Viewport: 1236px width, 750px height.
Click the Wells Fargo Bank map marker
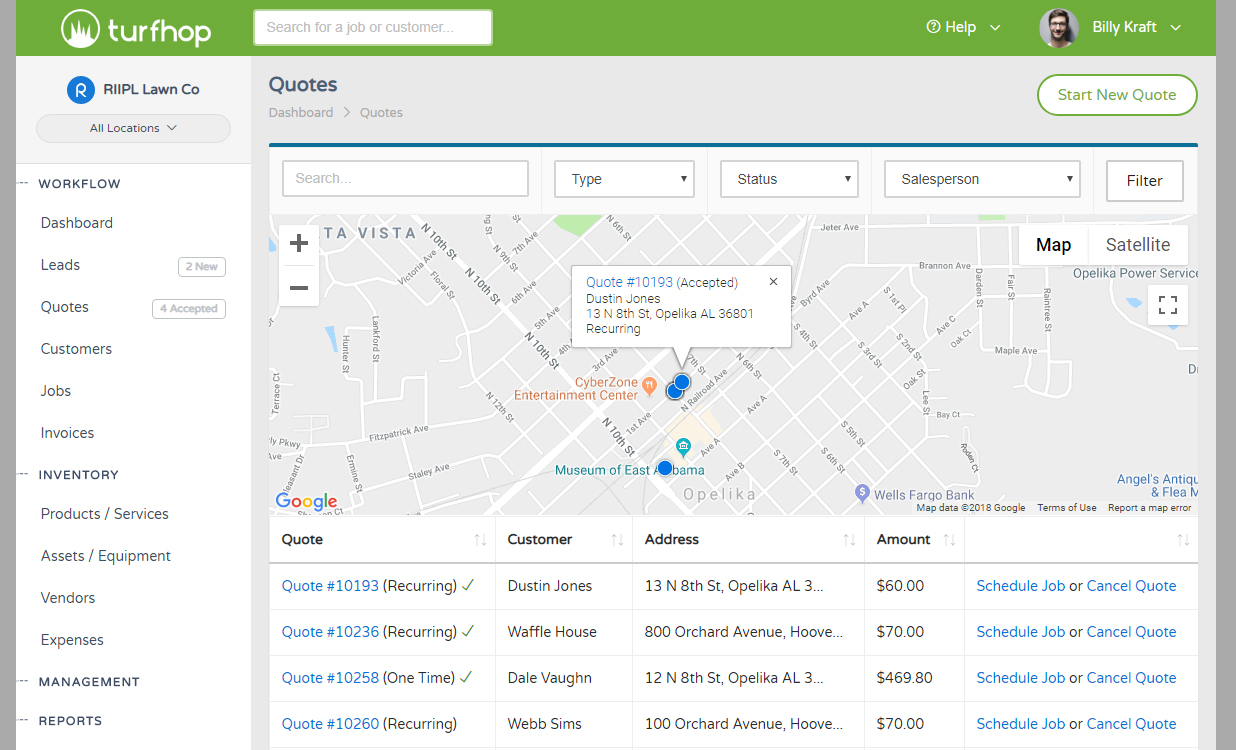[x=862, y=493]
